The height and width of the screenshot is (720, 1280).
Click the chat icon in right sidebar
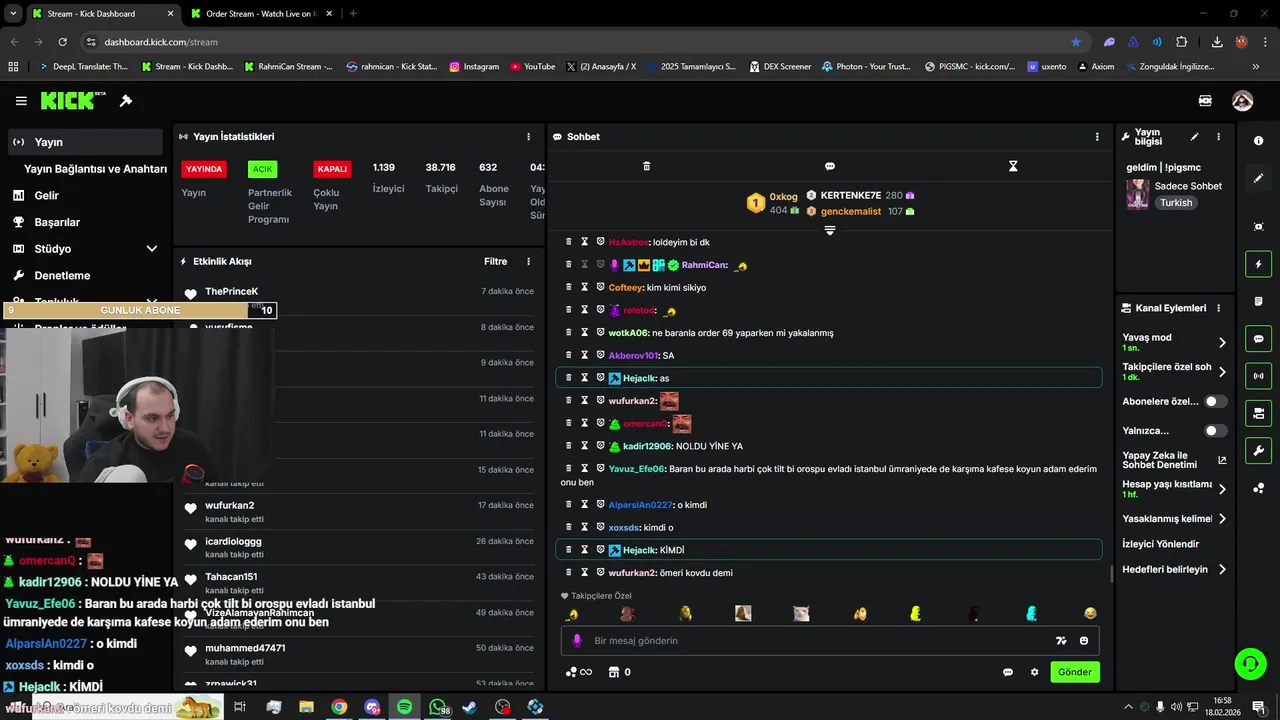click(x=1258, y=339)
